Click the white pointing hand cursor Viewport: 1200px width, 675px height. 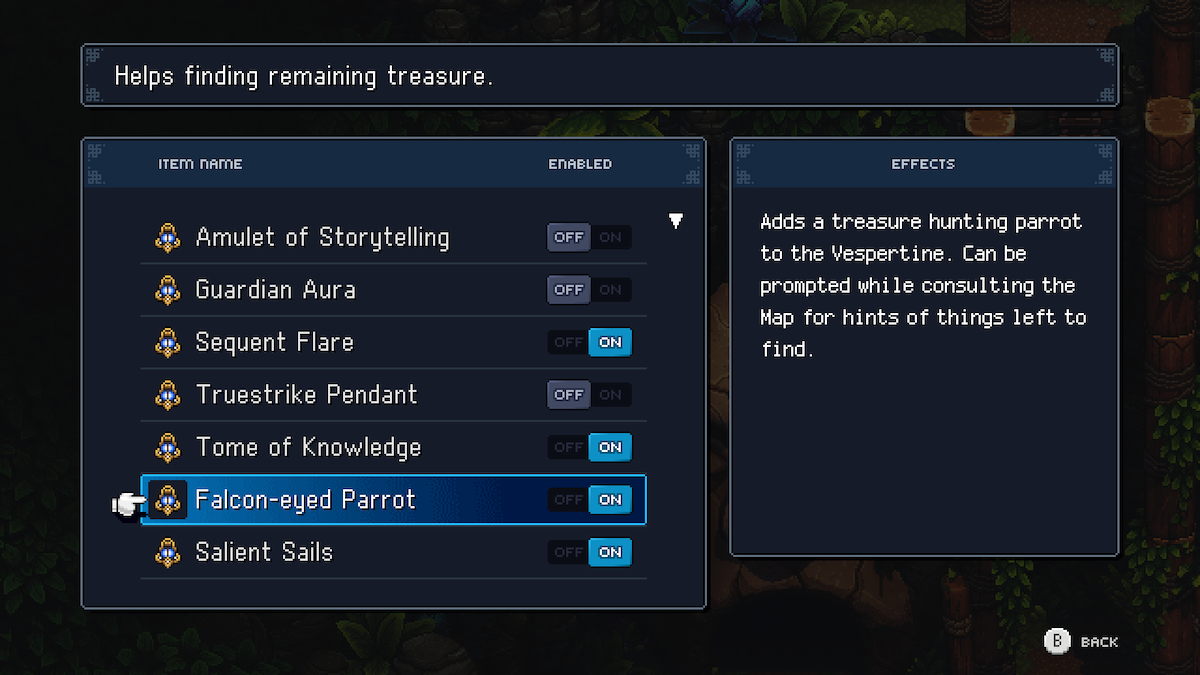tap(128, 506)
